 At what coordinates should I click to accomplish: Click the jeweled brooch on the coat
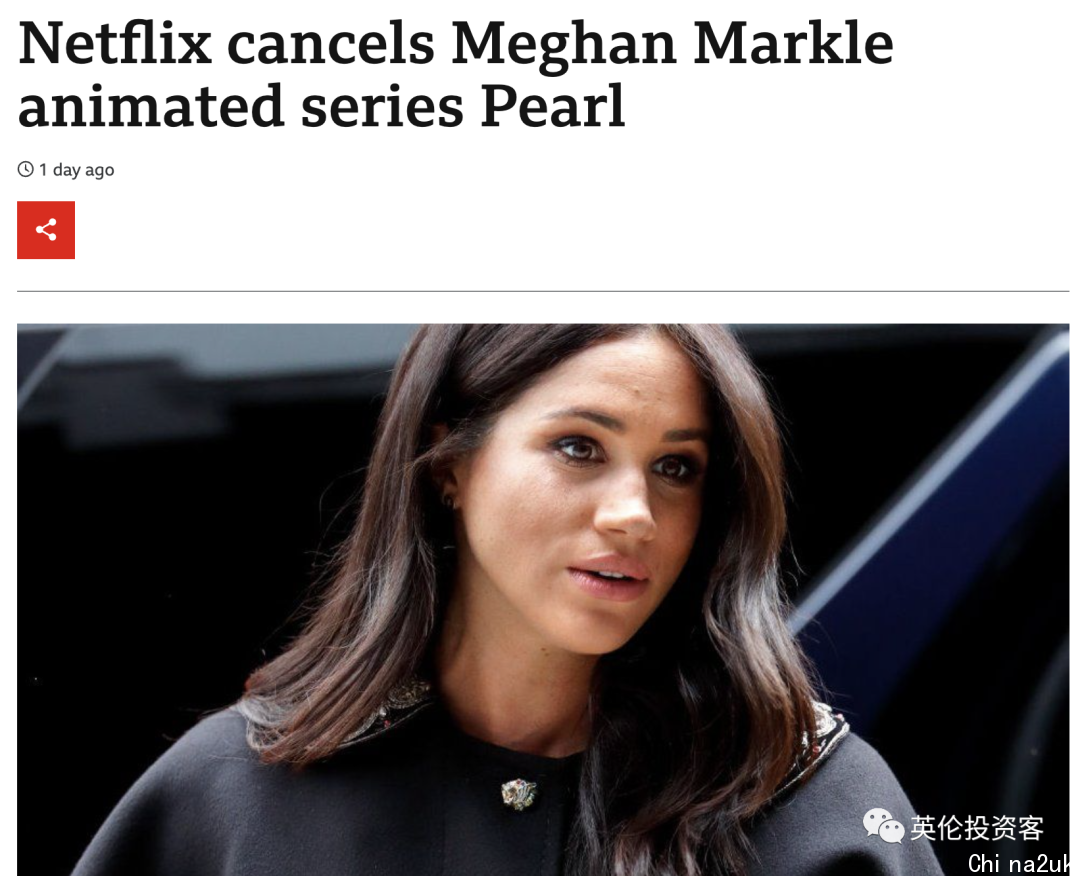(519, 793)
